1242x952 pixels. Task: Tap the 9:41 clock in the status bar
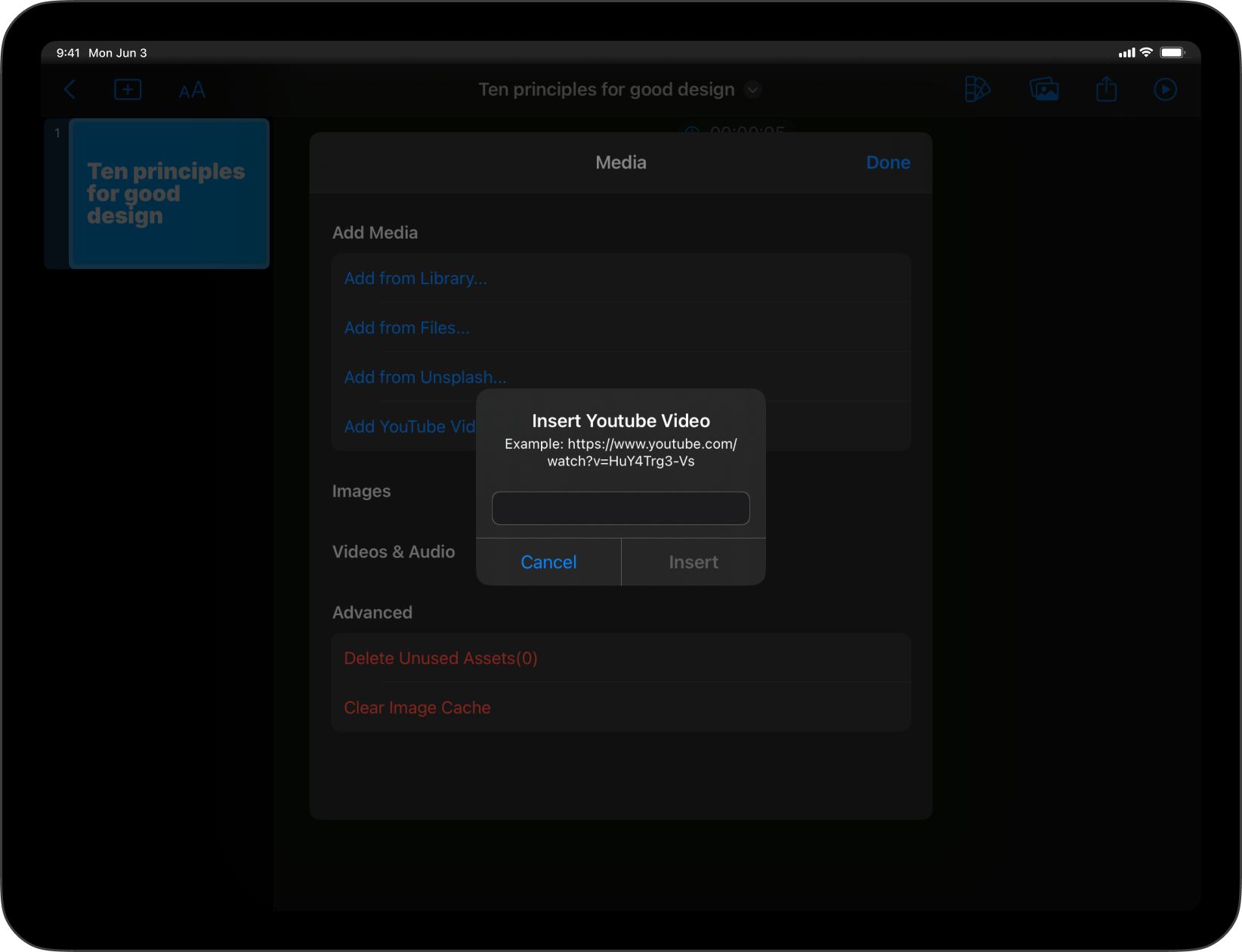[x=68, y=53]
